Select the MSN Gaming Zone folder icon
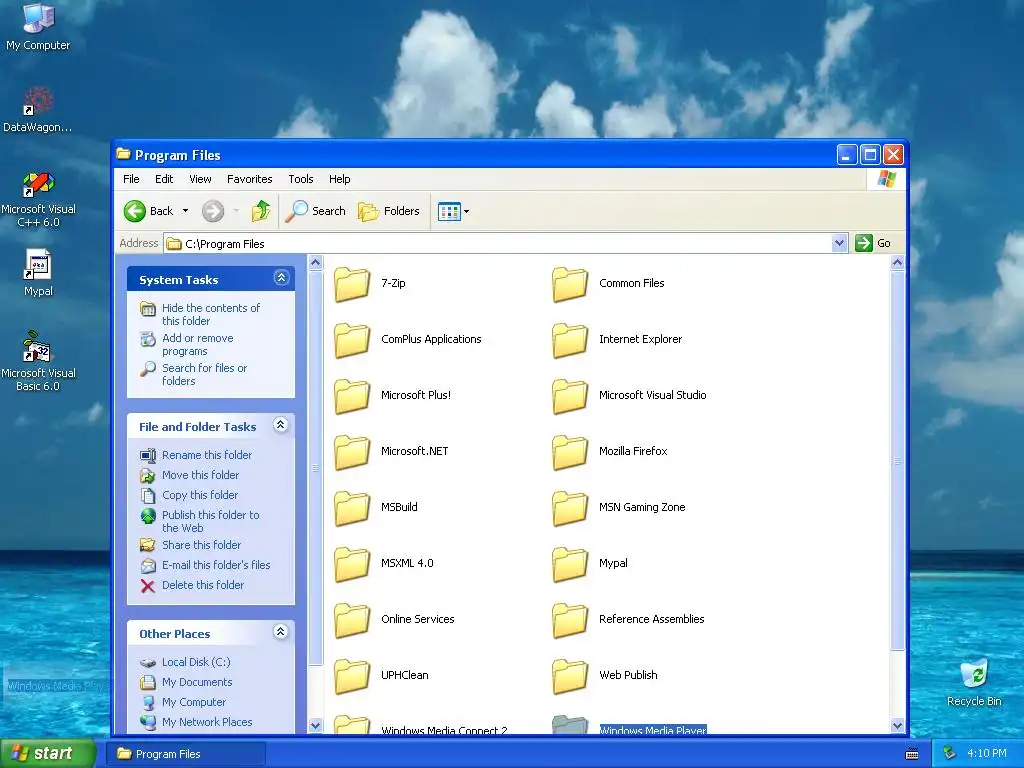 coord(569,508)
